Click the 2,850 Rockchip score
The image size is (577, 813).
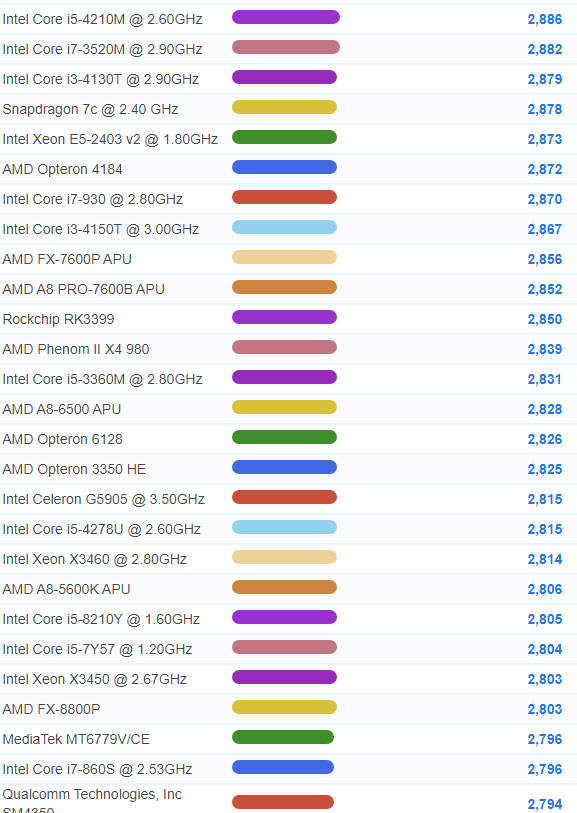pyautogui.click(x=545, y=320)
